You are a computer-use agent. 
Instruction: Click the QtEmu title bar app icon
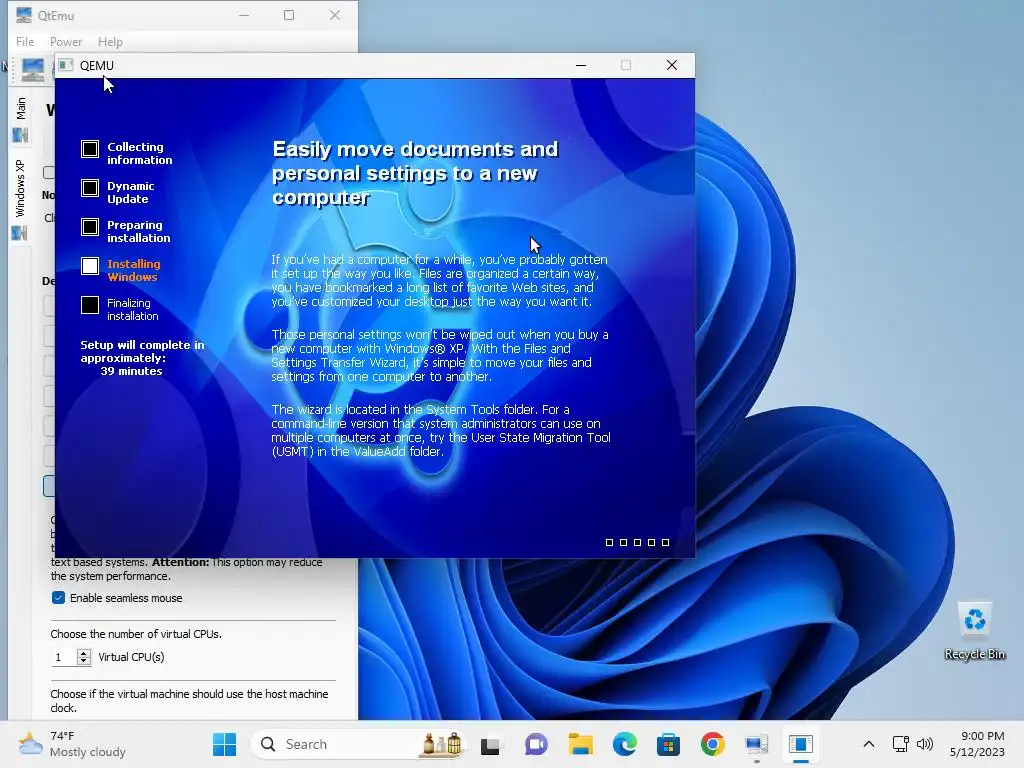click(24, 15)
